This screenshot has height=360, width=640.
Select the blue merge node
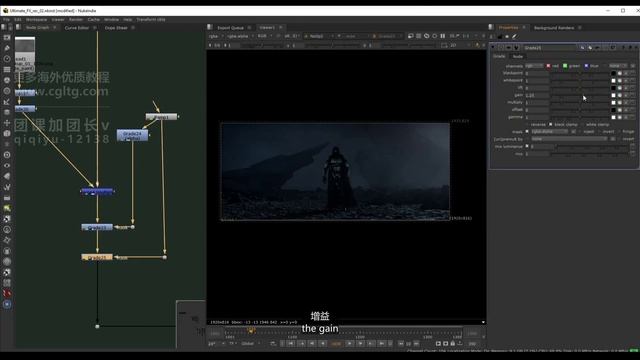(97, 191)
